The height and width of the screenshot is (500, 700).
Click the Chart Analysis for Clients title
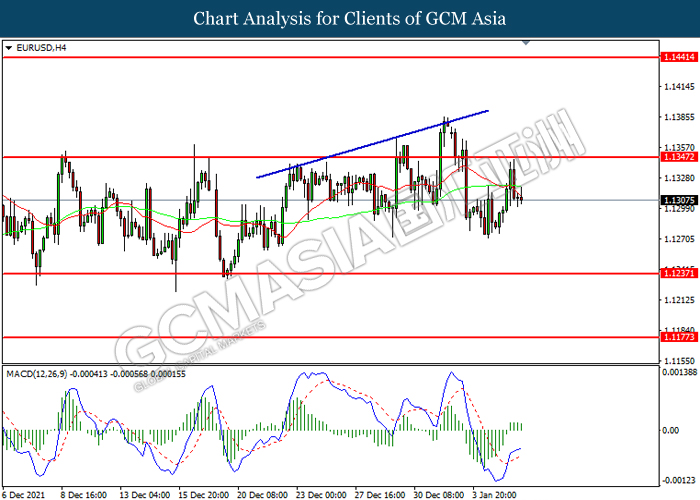click(x=350, y=18)
